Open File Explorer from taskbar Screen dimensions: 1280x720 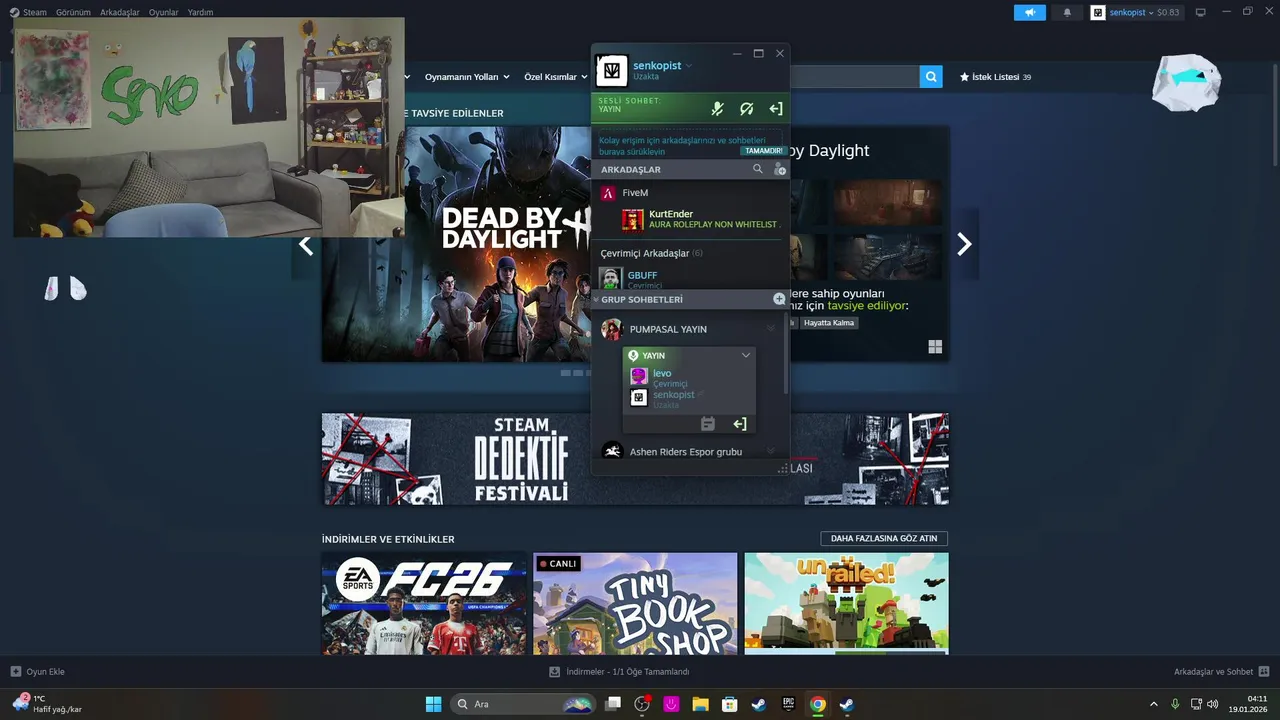tap(701, 704)
